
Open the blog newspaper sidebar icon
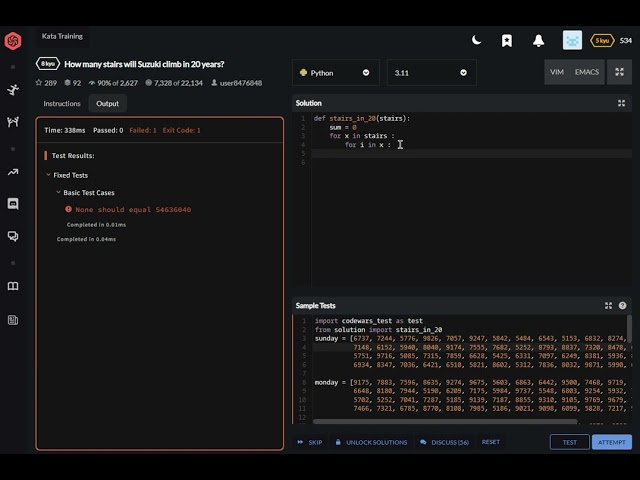[13, 320]
